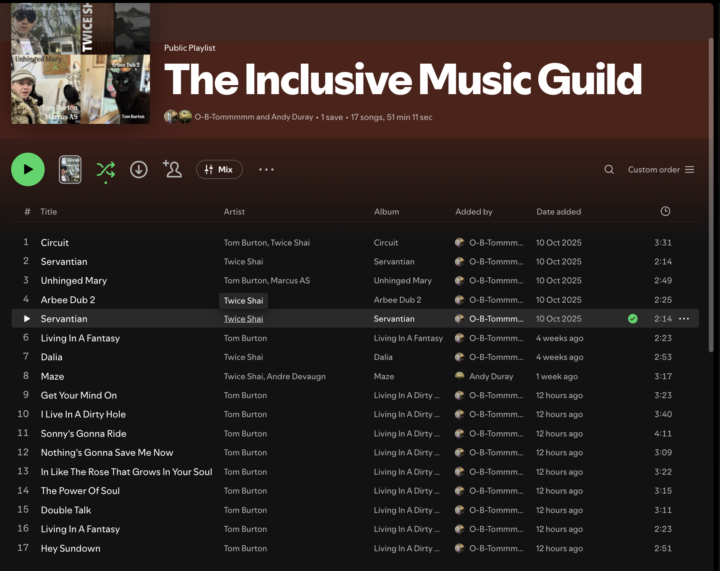Open Living In A Fantasy album on row 6

pos(408,338)
